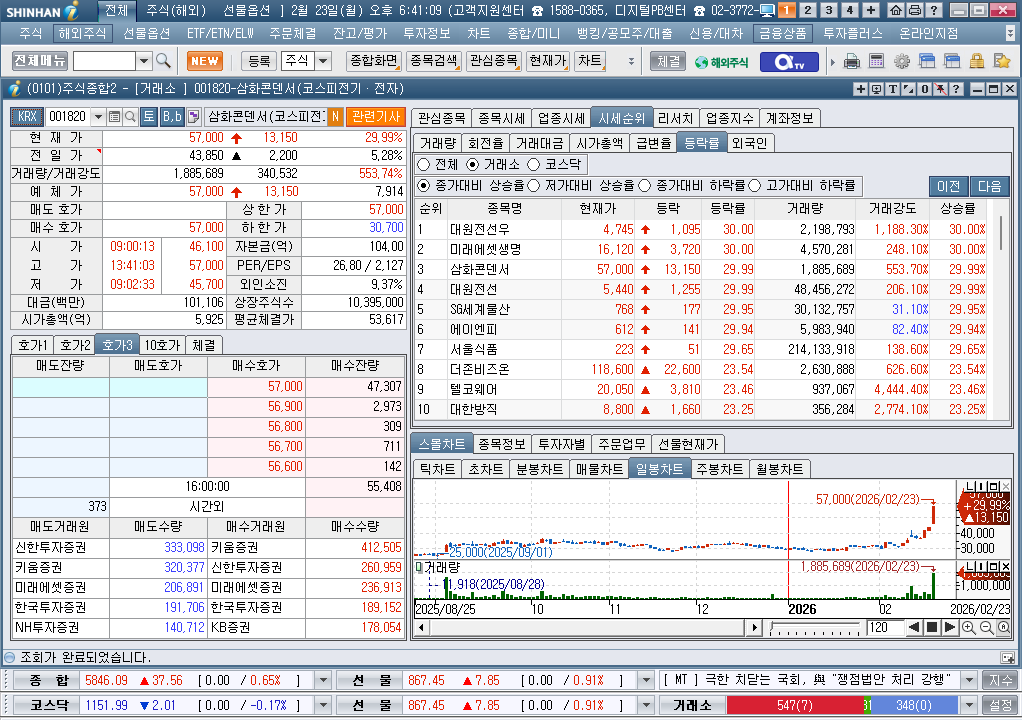This screenshot has width=1022, height=720.
Task: Click the chart bar count field showing 120
Action: pos(884,627)
